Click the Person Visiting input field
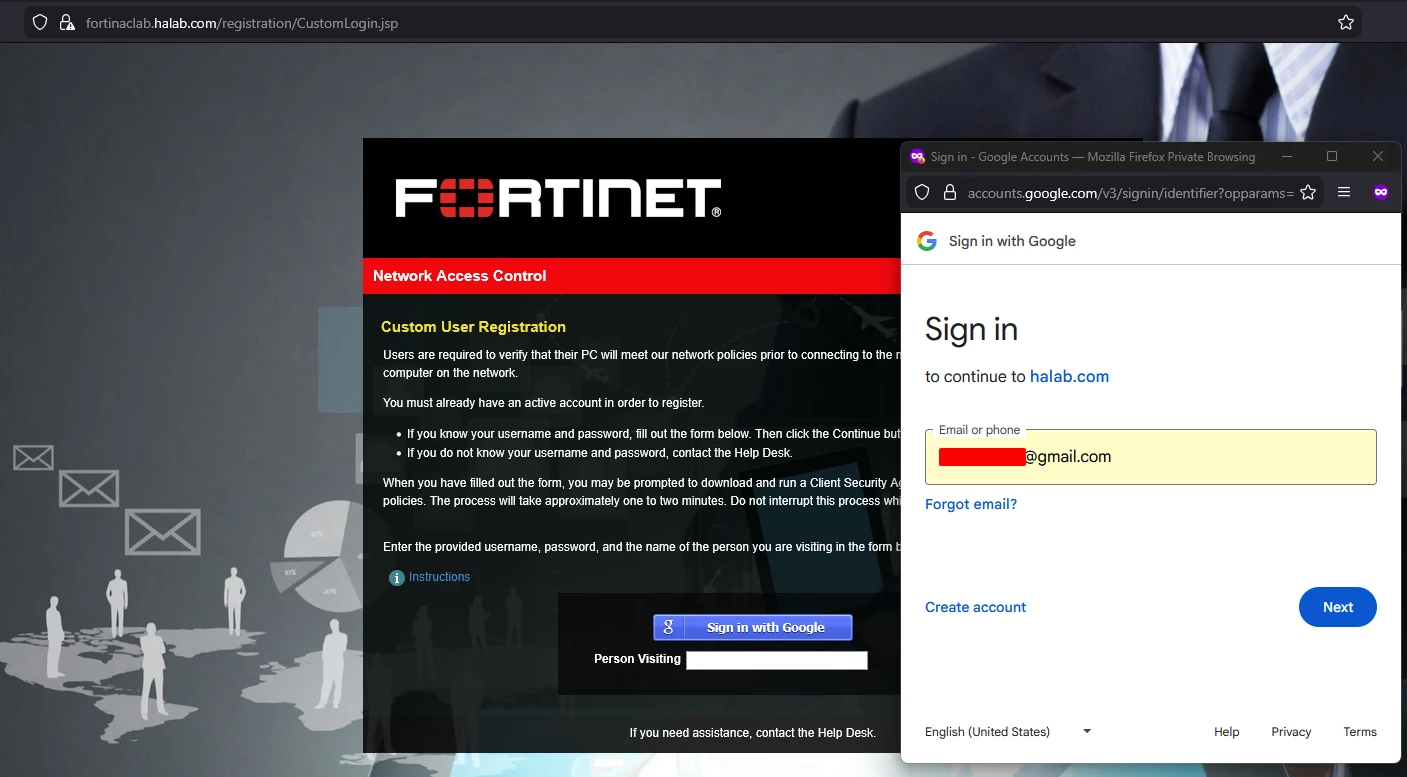This screenshot has height=777, width=1407. pyautogui.click(x=777, y=660)
